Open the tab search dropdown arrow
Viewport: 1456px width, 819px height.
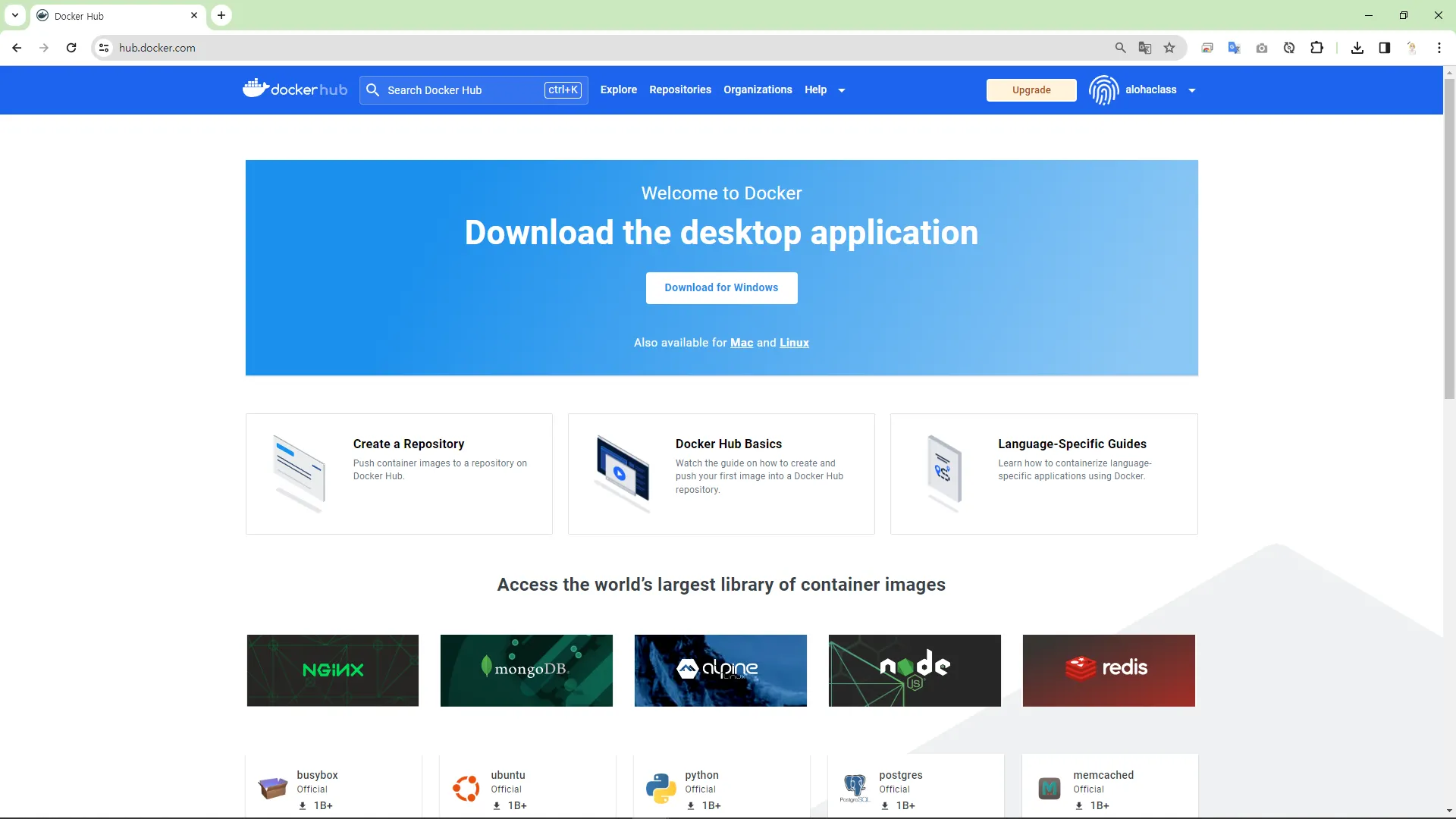click(15, 15)
